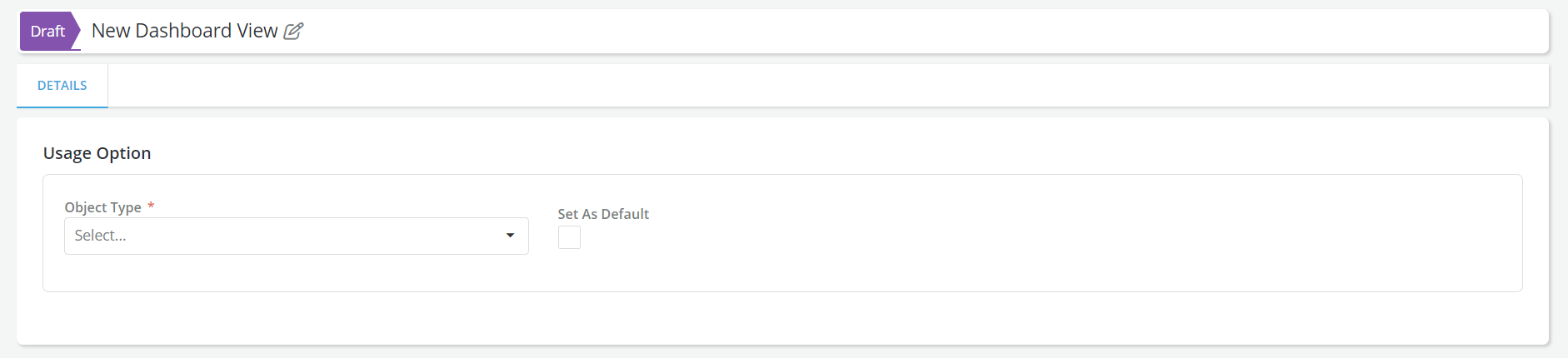Click the New Dashboard View title
This screenshot has height=358, width=1568.
pyautogui.click(x=184, y=32)
